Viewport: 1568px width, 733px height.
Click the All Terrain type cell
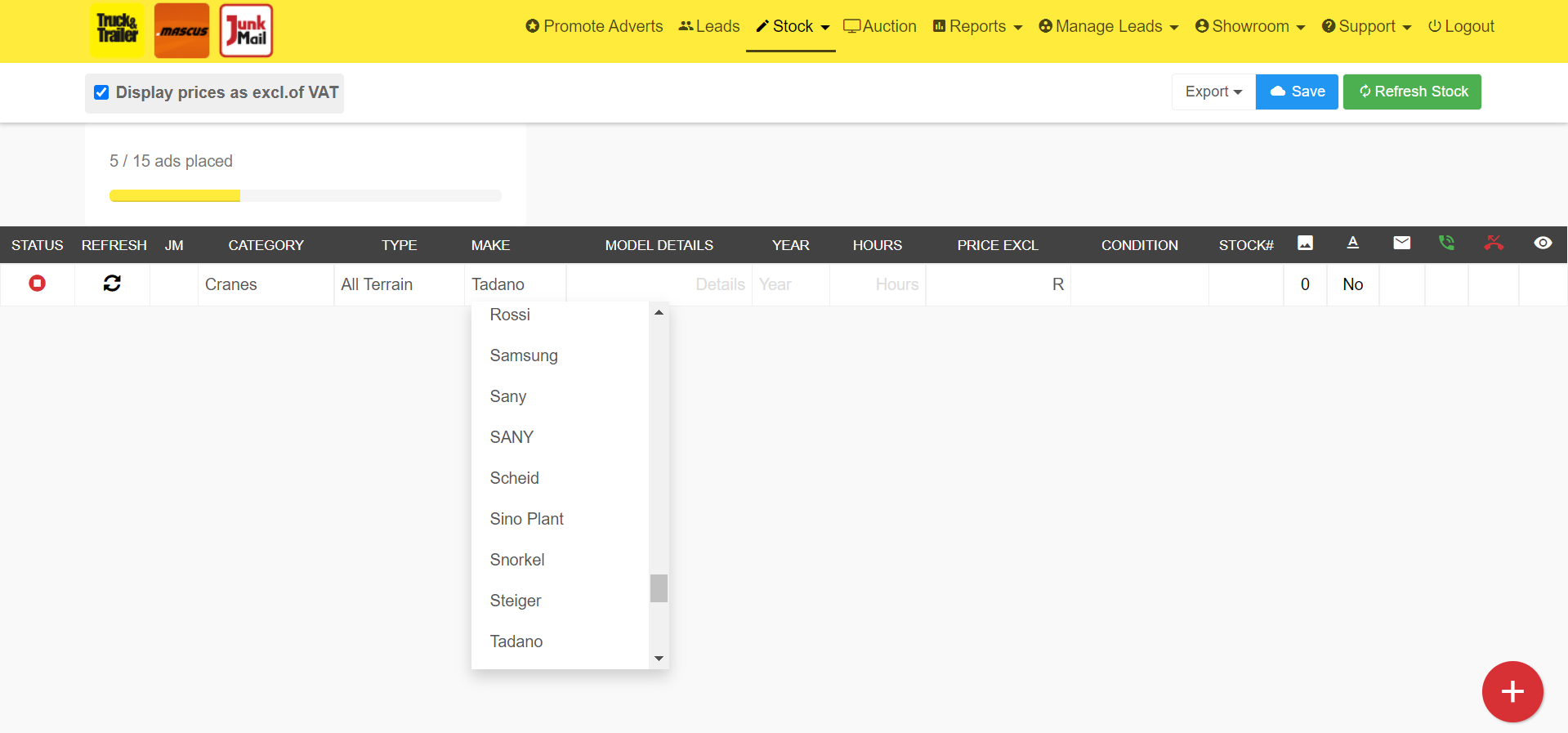click(x=399, y=284)
